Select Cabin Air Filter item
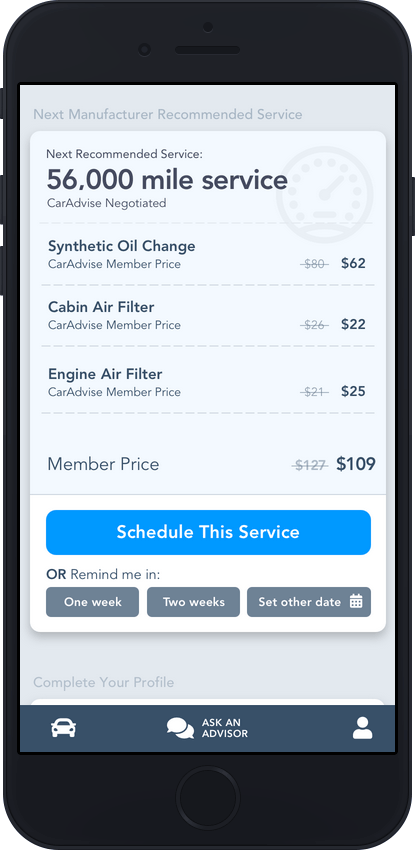 (x=208, y=315)
